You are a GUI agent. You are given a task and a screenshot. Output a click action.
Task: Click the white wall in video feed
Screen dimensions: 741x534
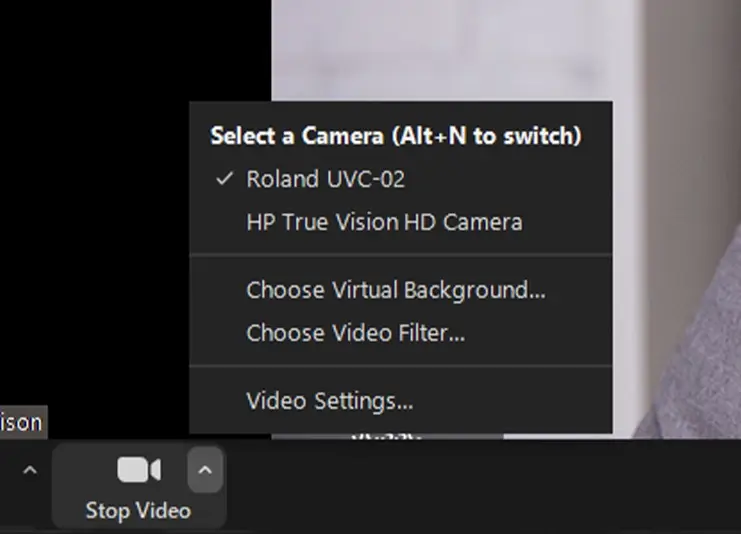click(x=450, y=50)
